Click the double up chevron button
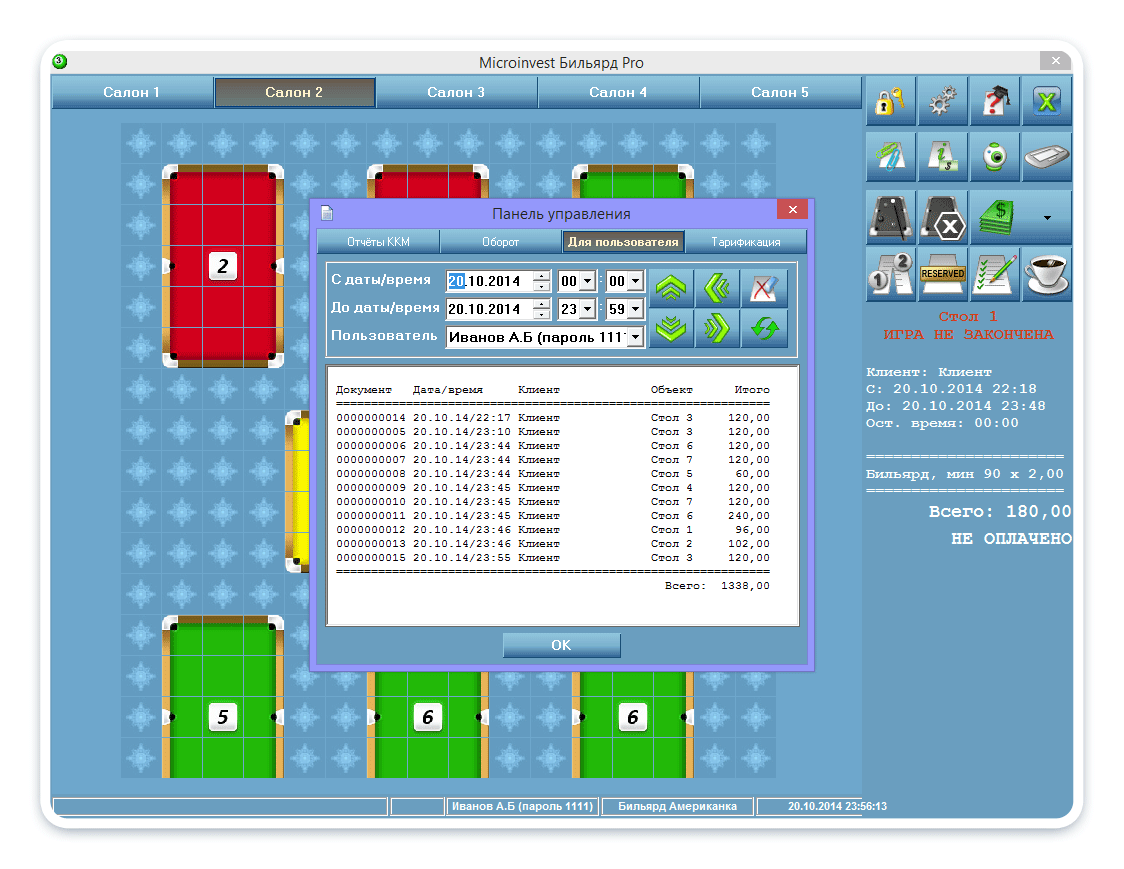This screenshot has width=1124, height=869. 671,288
